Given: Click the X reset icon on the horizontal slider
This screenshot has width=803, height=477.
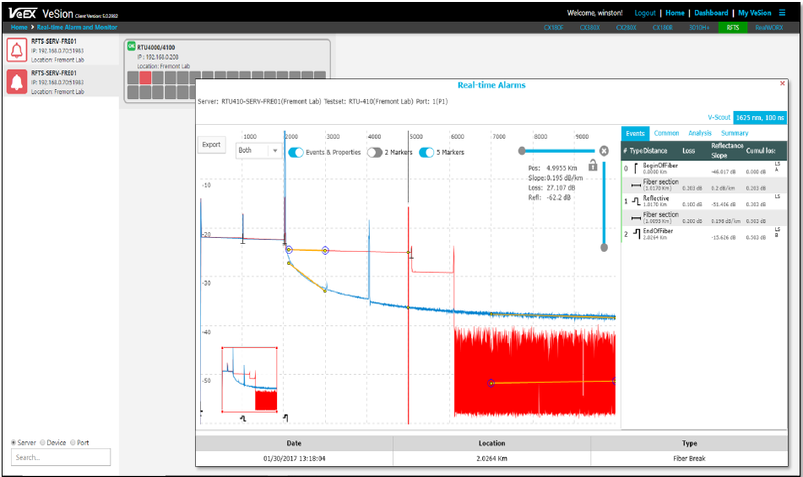Looking at the screenshot, I should coord(604,150).
